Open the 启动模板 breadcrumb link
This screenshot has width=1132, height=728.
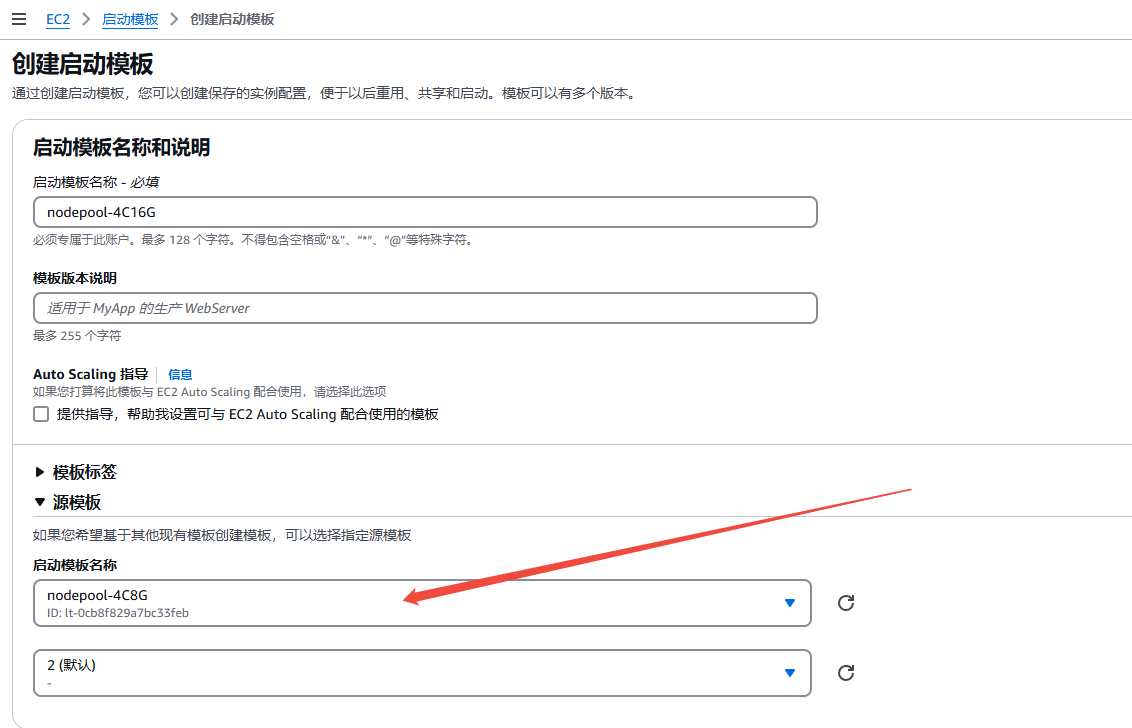point(130,20)
